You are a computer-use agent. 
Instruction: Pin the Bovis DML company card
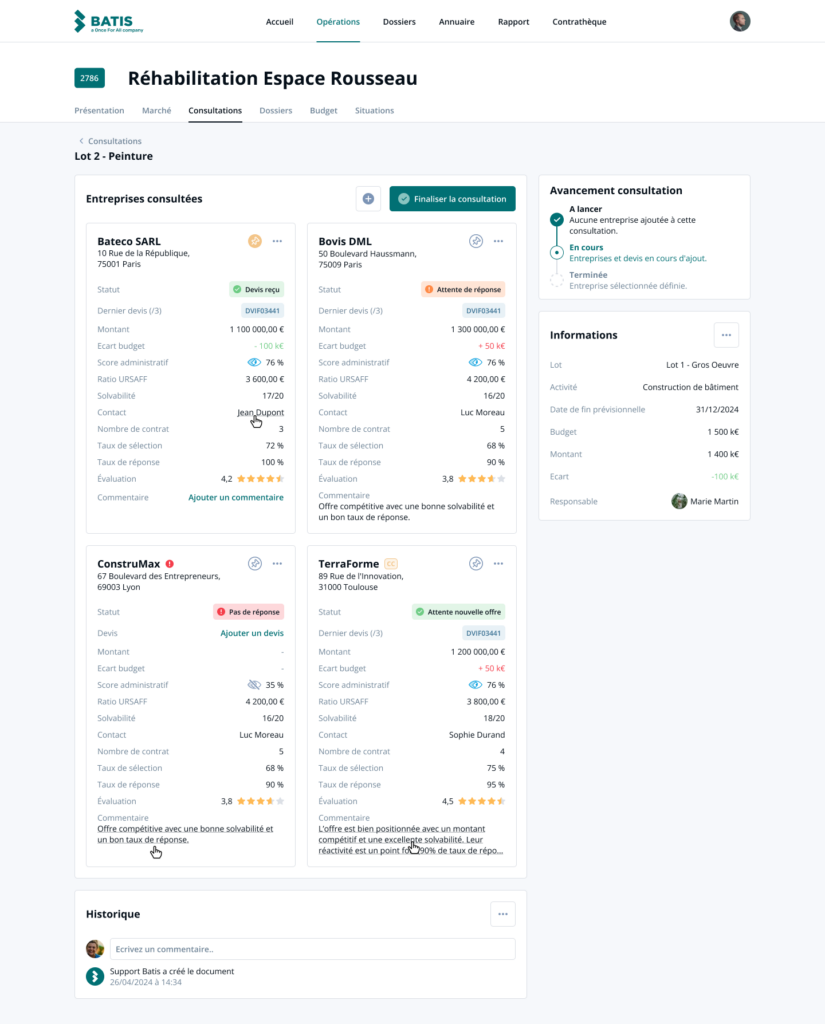(476, 241)
